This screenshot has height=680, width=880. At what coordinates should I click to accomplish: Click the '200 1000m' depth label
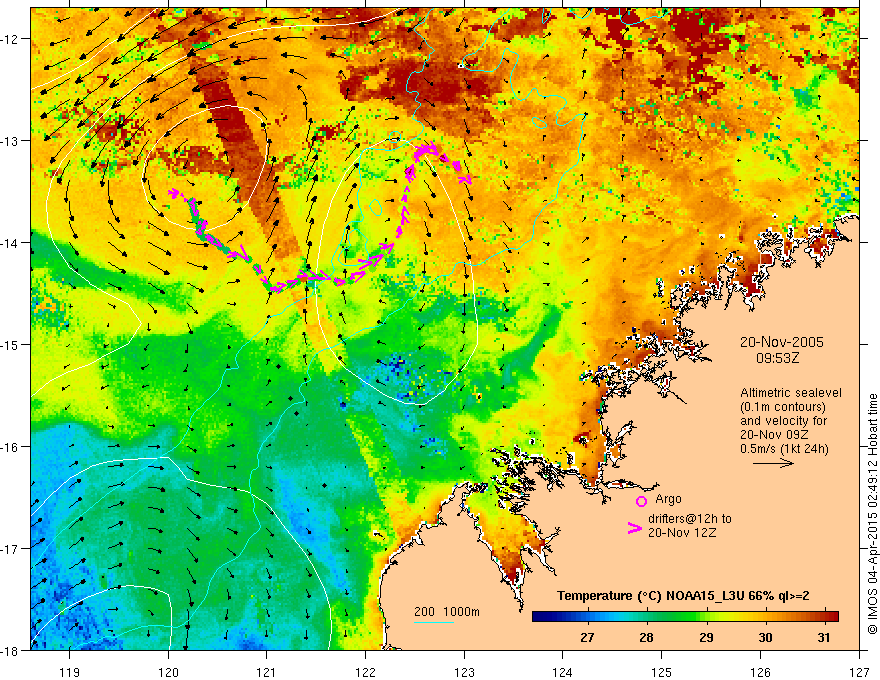(447, 612)
